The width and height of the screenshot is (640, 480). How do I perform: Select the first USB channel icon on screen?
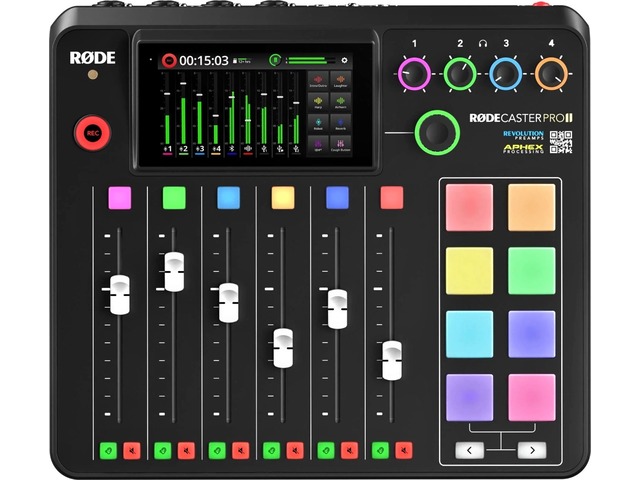(264, 149)
